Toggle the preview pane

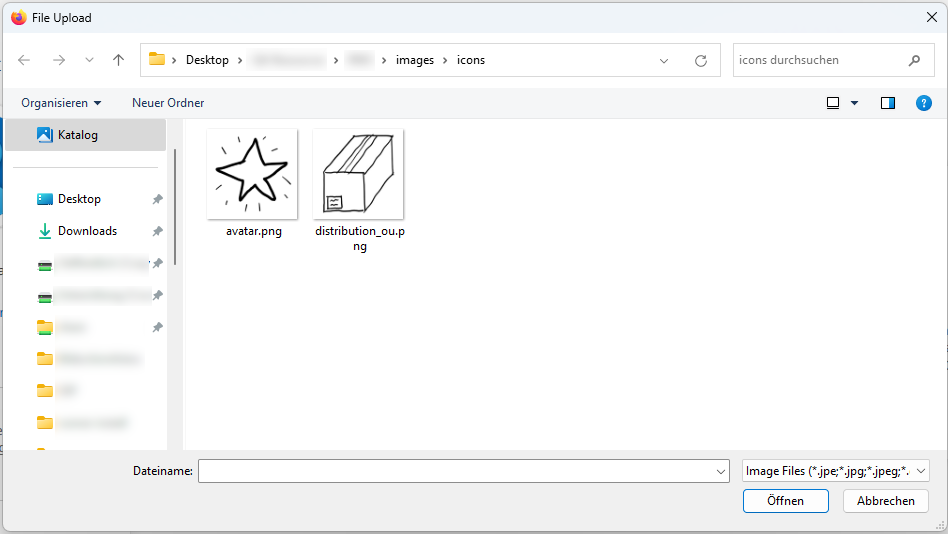(888, 103)
